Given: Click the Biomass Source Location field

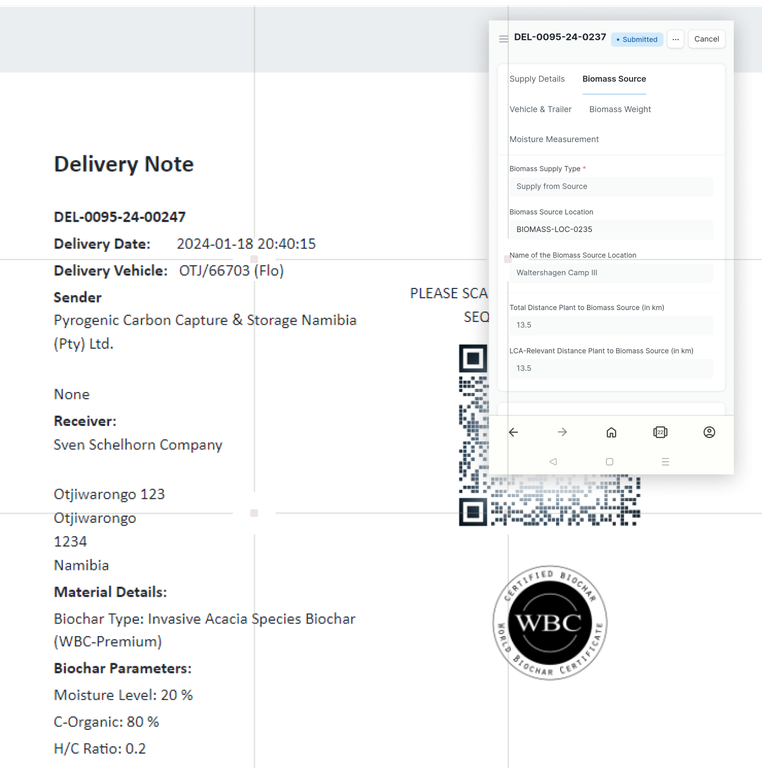Looking at the screenshot, I should 611,229.
